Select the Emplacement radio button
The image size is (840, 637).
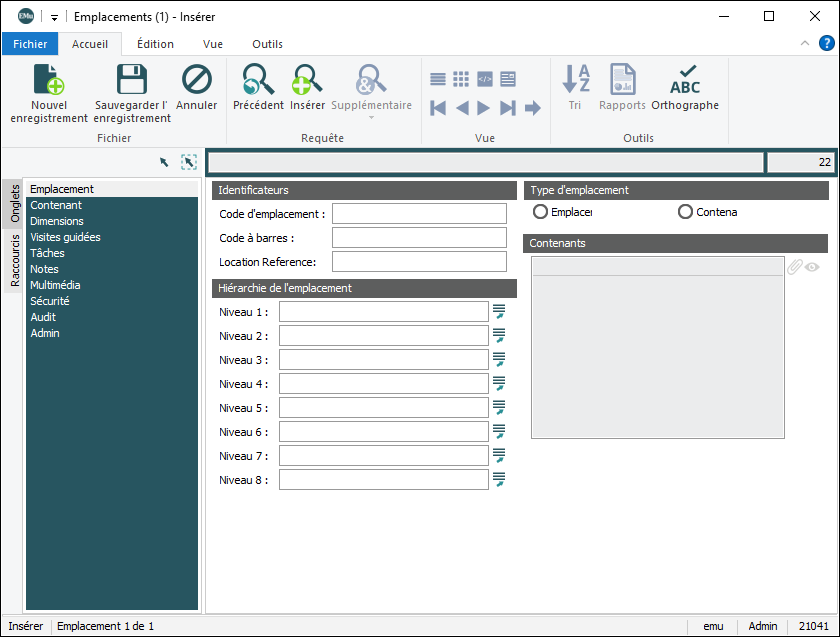(541, 212)
